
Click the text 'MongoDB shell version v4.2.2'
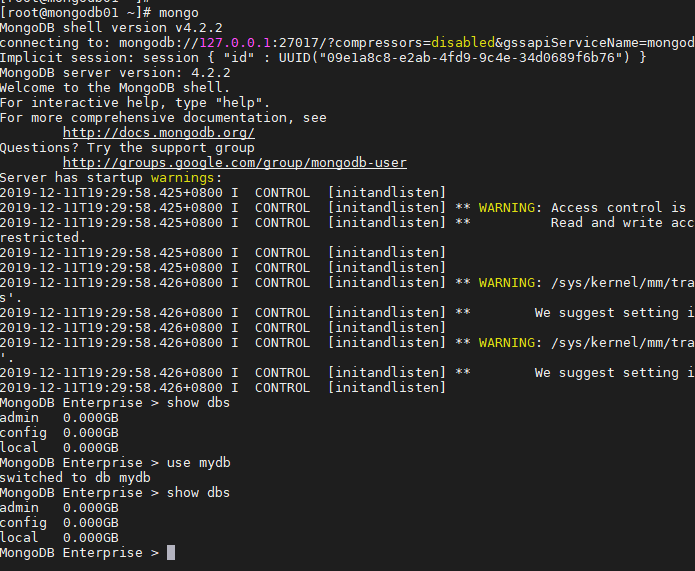[111, 28]
